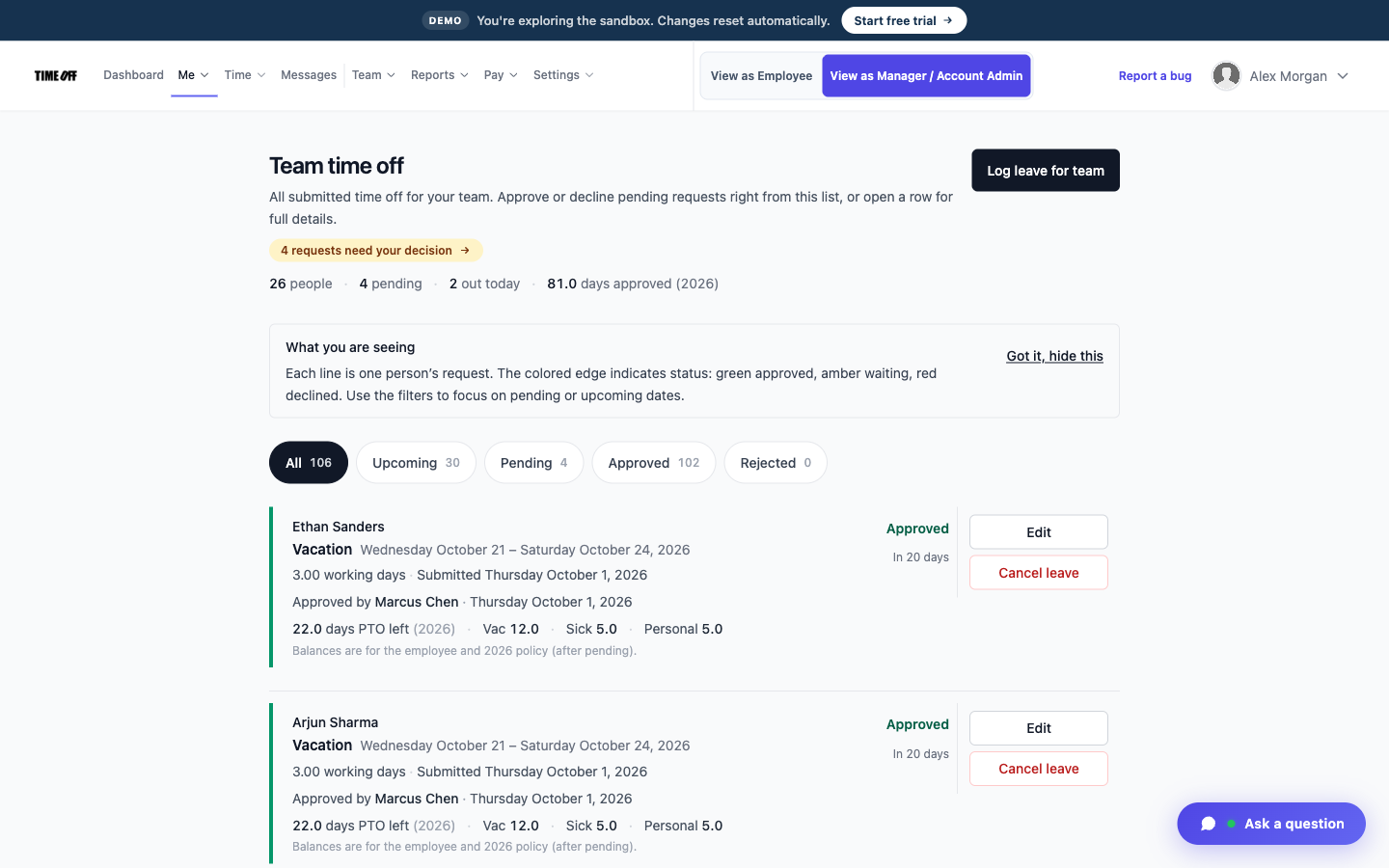Select the All 106 filter tab
1389x868 pixels.
click(x=309, y=463)
